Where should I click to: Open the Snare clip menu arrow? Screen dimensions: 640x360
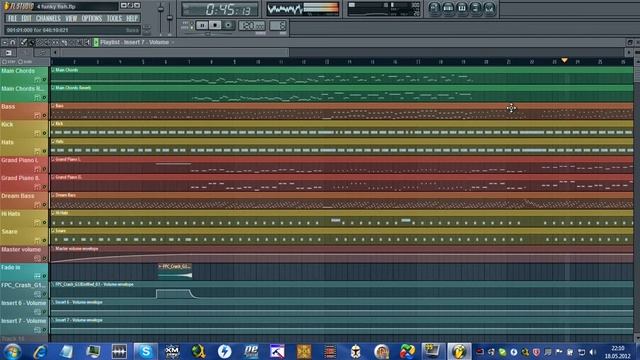click(x=53, y=231)
